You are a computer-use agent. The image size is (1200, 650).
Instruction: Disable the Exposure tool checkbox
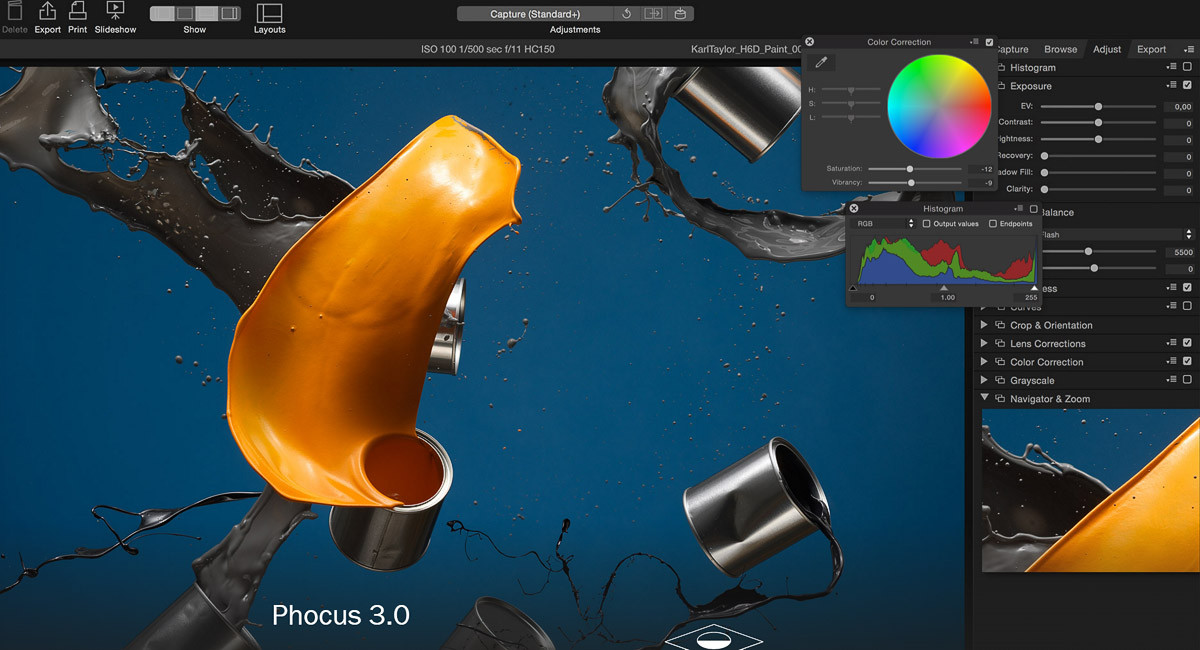pos(1187,85)
